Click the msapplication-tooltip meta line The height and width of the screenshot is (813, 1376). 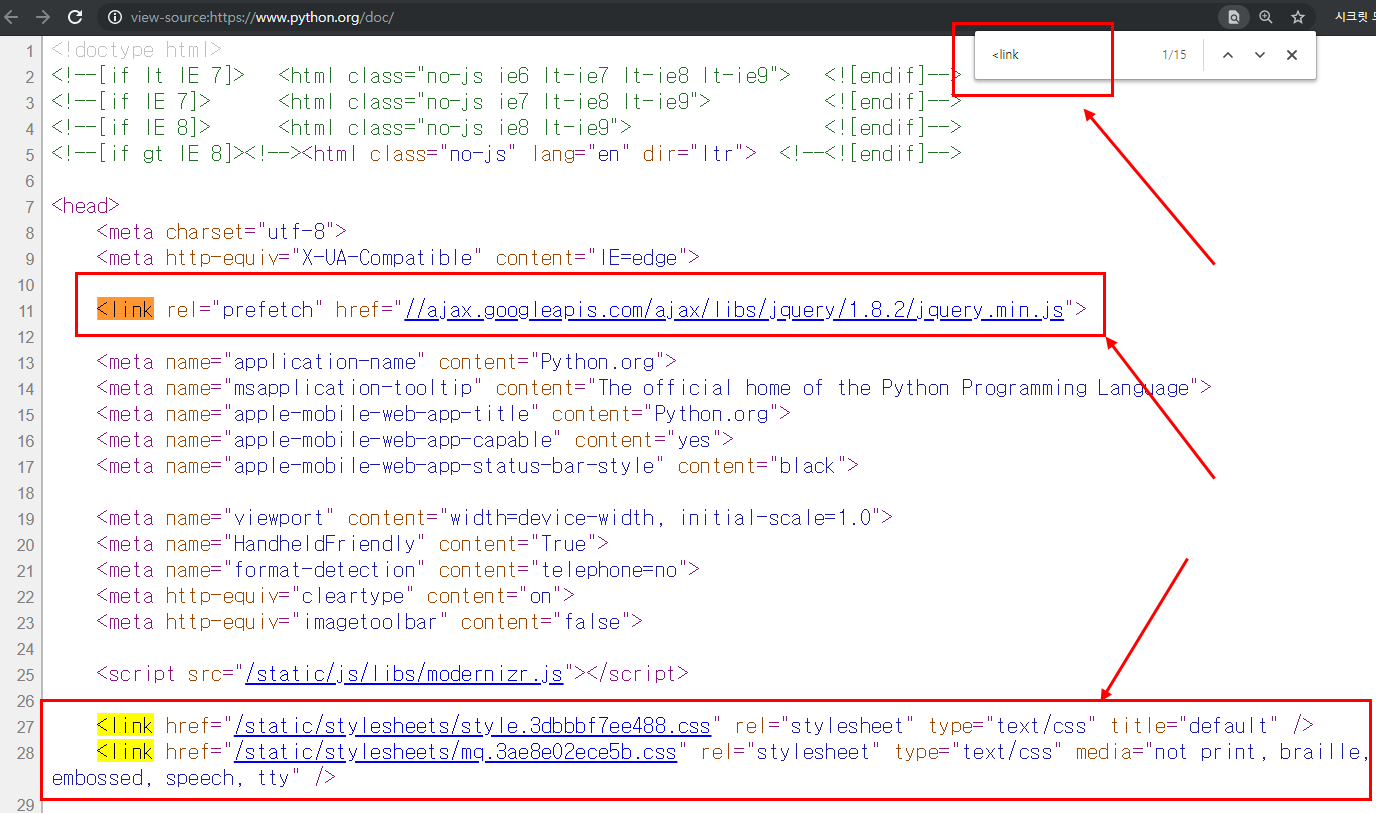tap(654, 388)
